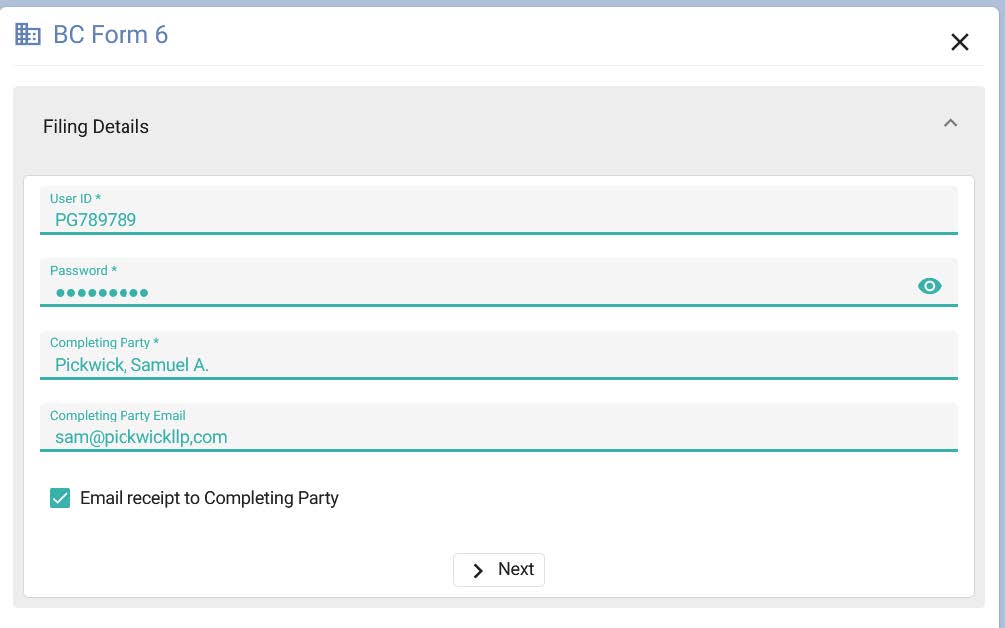Click the right chevron inside Next button

(x=478, y=570)
